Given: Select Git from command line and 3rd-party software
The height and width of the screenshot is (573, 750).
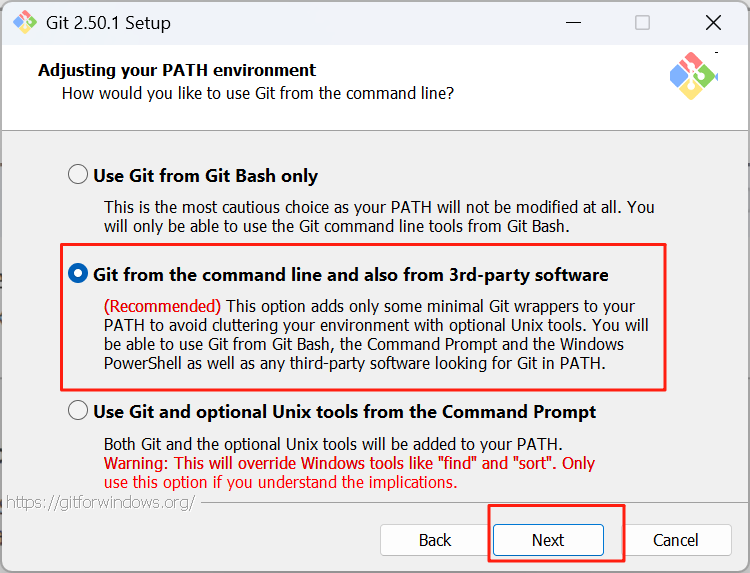Looking at the screenshot, I should (x=78, y=273).
